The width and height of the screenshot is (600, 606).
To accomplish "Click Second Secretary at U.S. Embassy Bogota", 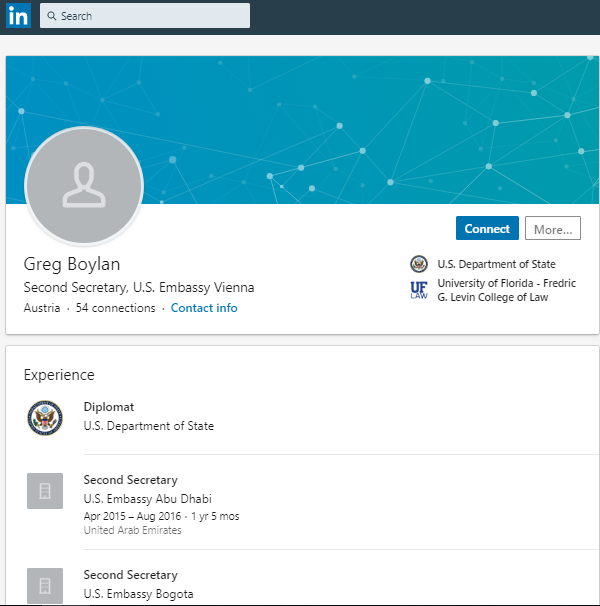I will [131, 575].
